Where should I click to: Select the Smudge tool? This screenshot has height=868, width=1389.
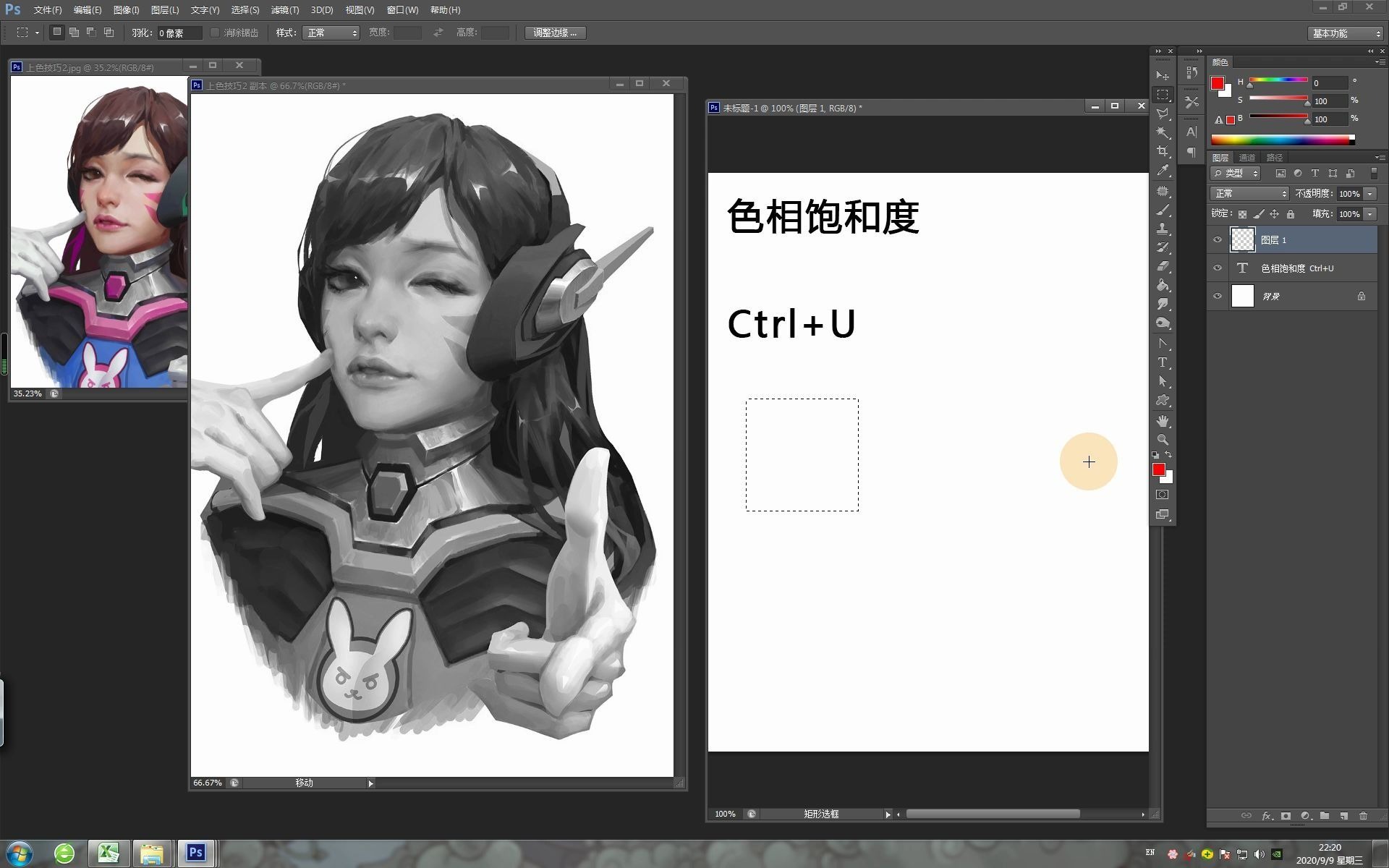pos(1163,305)
